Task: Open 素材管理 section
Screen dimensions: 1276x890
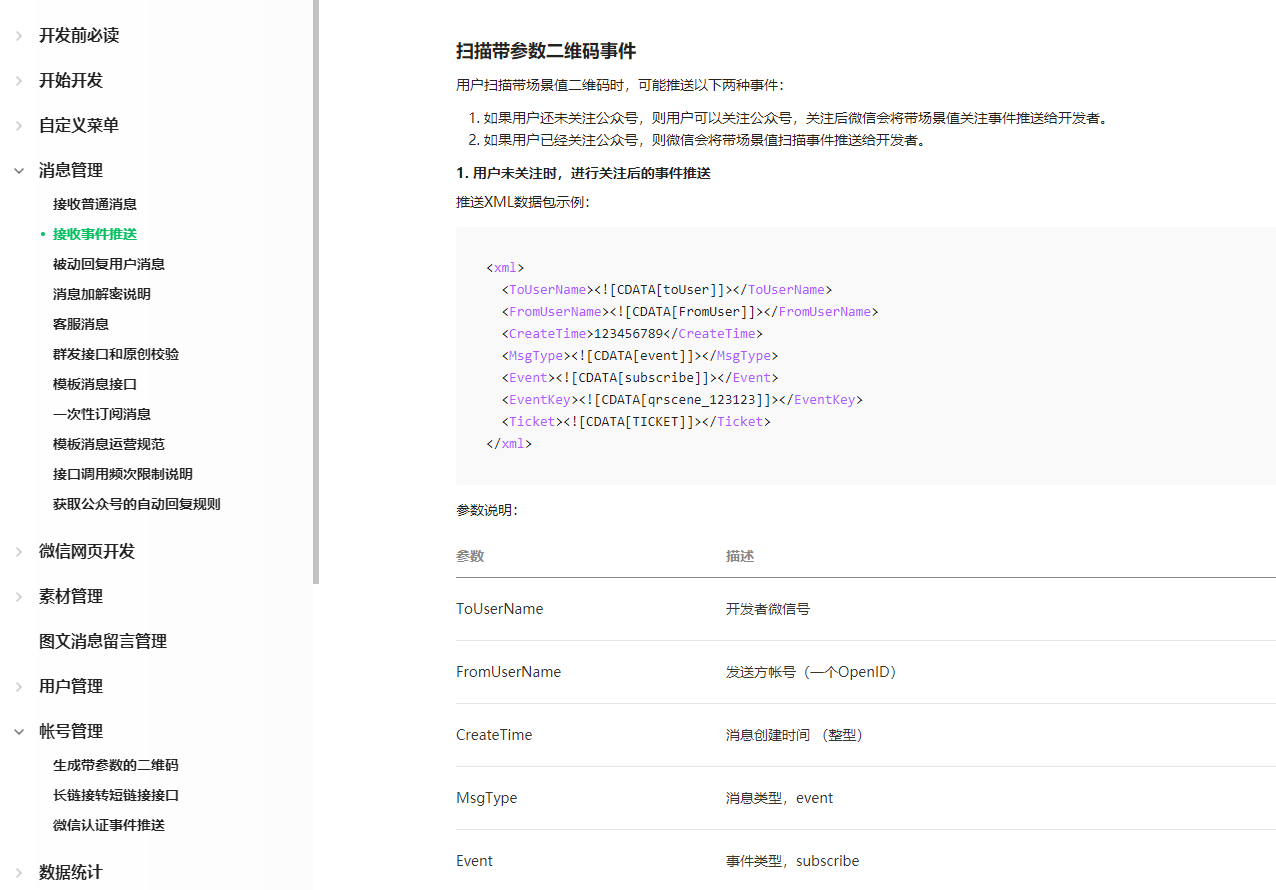Action: (x=71, y=597)
